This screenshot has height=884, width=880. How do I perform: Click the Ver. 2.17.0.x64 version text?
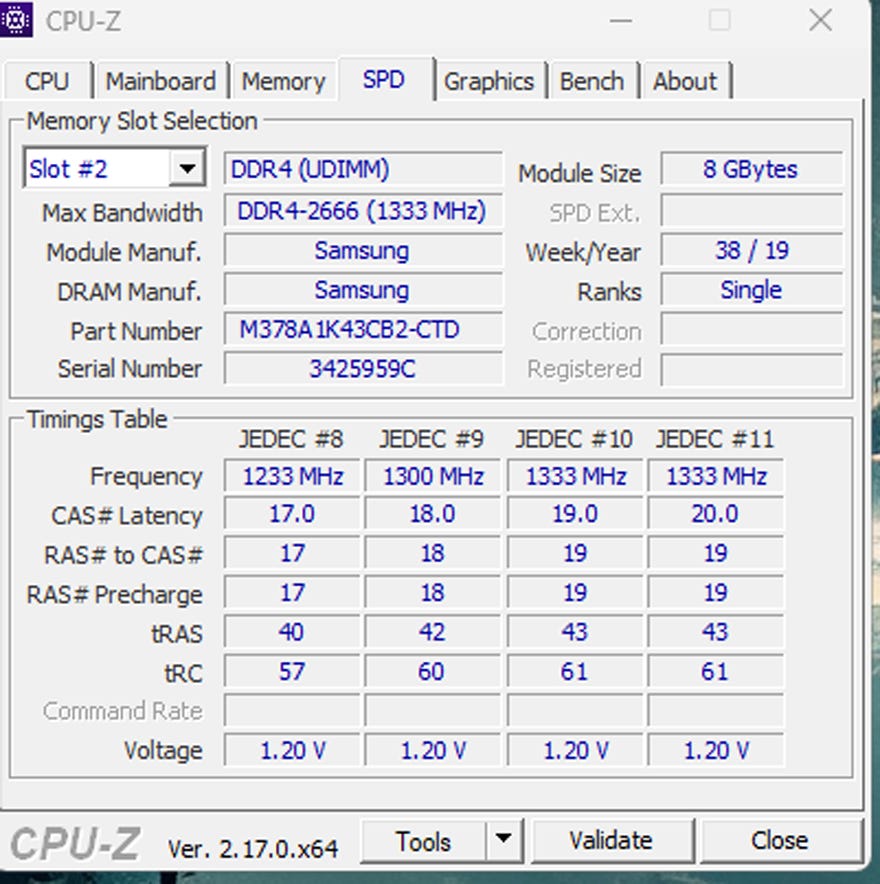tap(253, 848)
